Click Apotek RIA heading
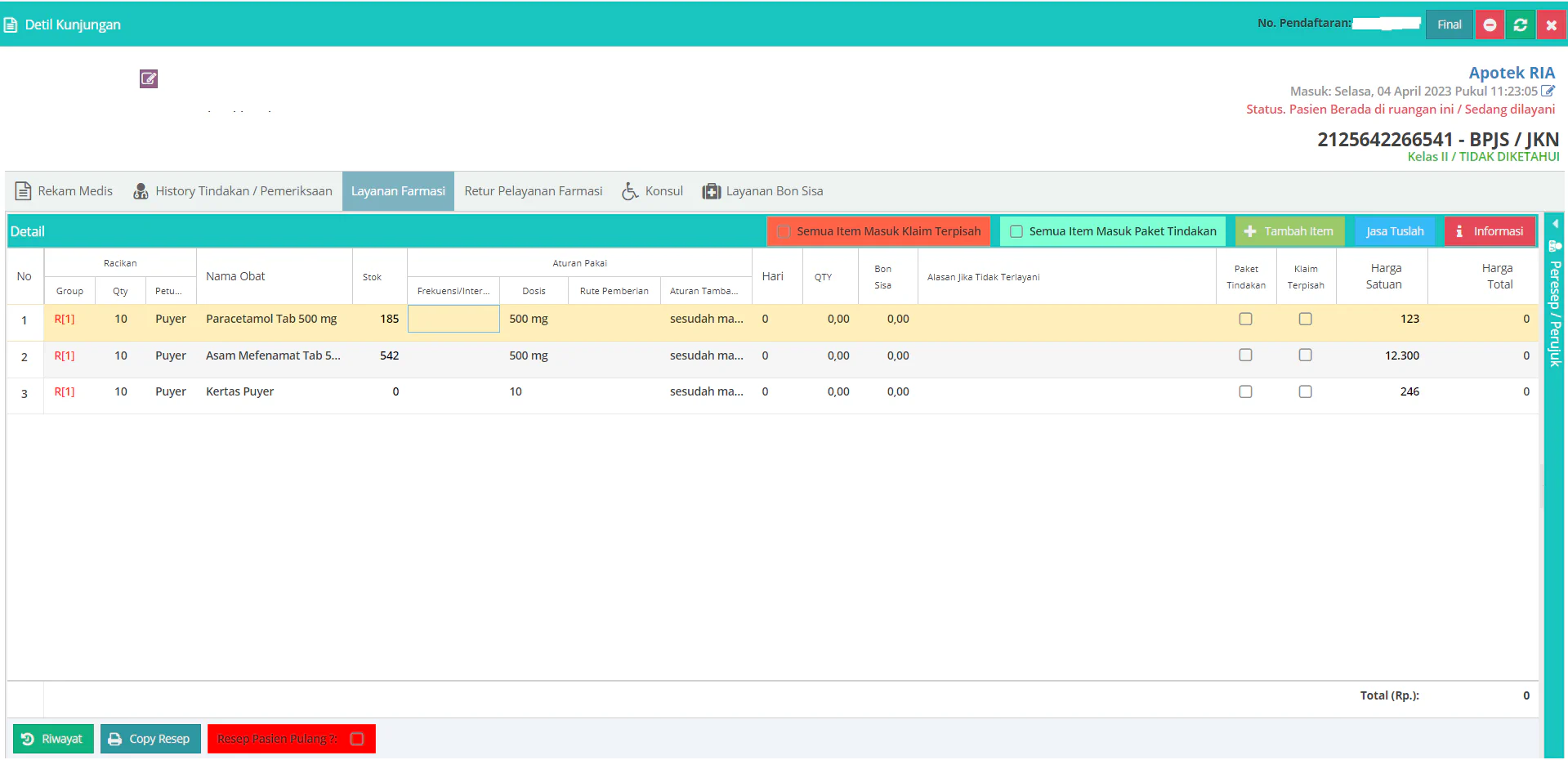This screenshot has height=760, width=1568. pyautogui.click(x=1512, y=73)
